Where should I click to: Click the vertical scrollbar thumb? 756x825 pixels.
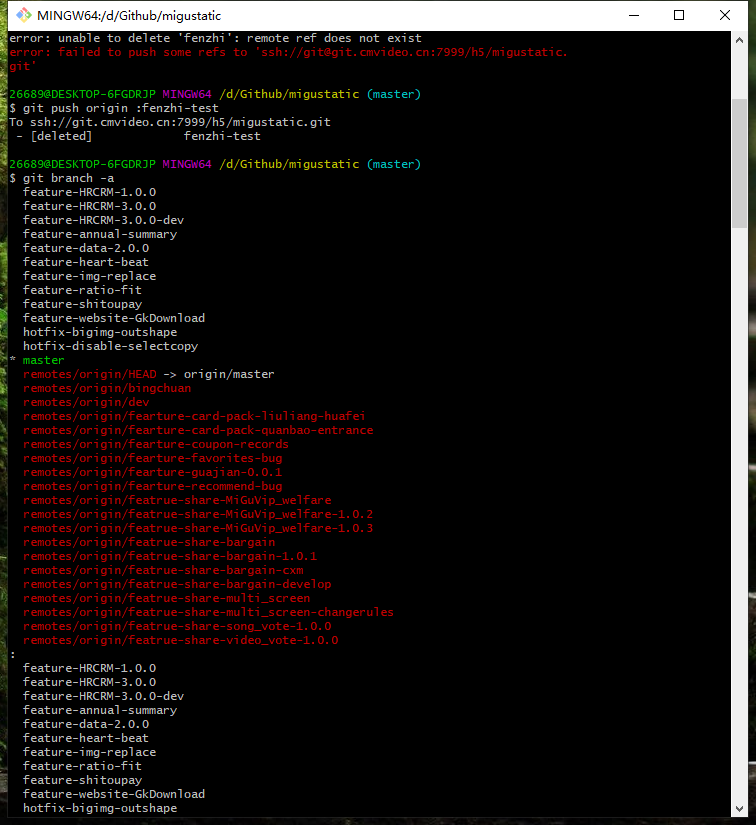click(739, 163)
